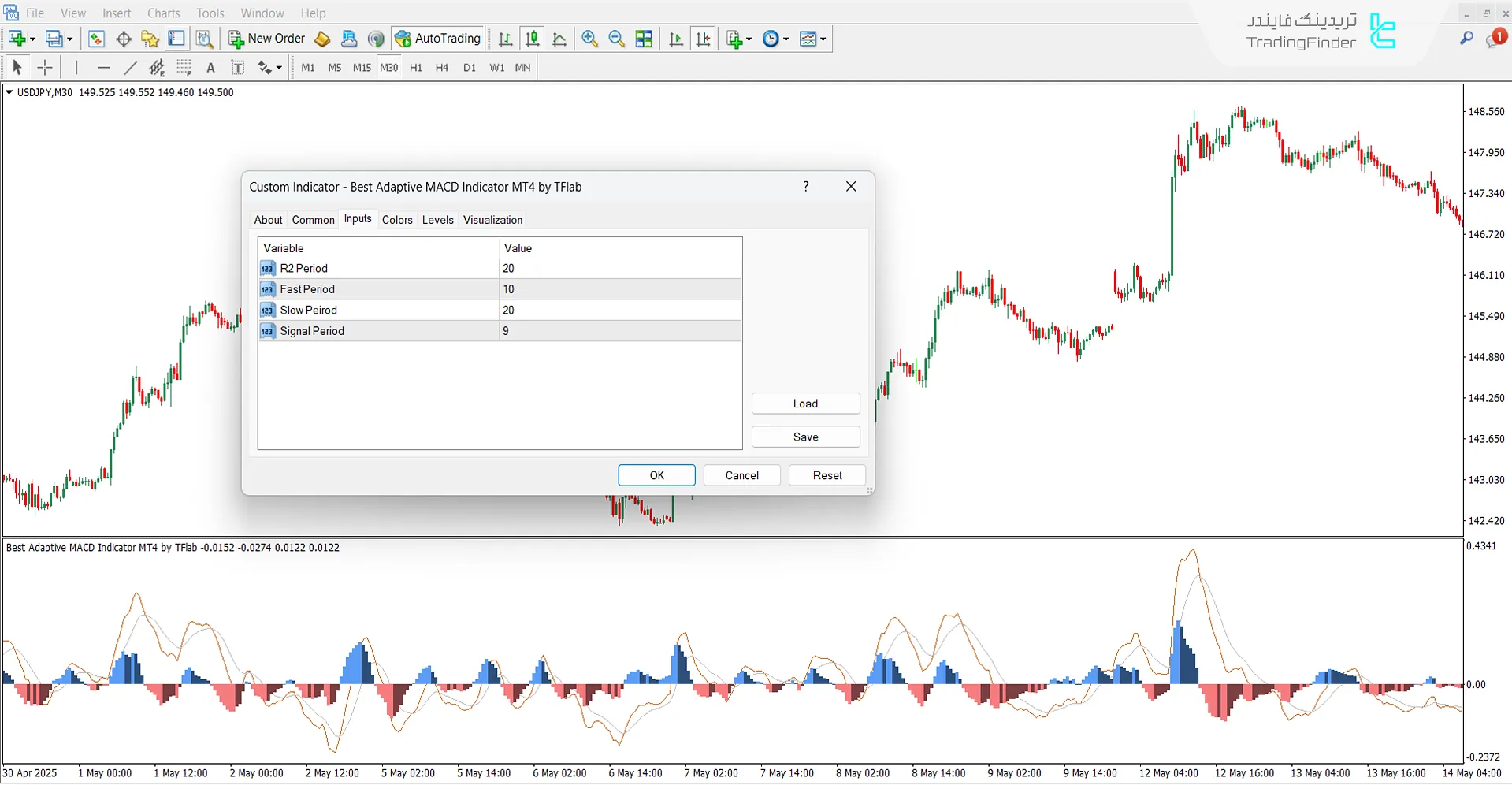Viewport: 1512px width, 785px height.
Task: Click the Fast Period value field
Action: point(620,288)
